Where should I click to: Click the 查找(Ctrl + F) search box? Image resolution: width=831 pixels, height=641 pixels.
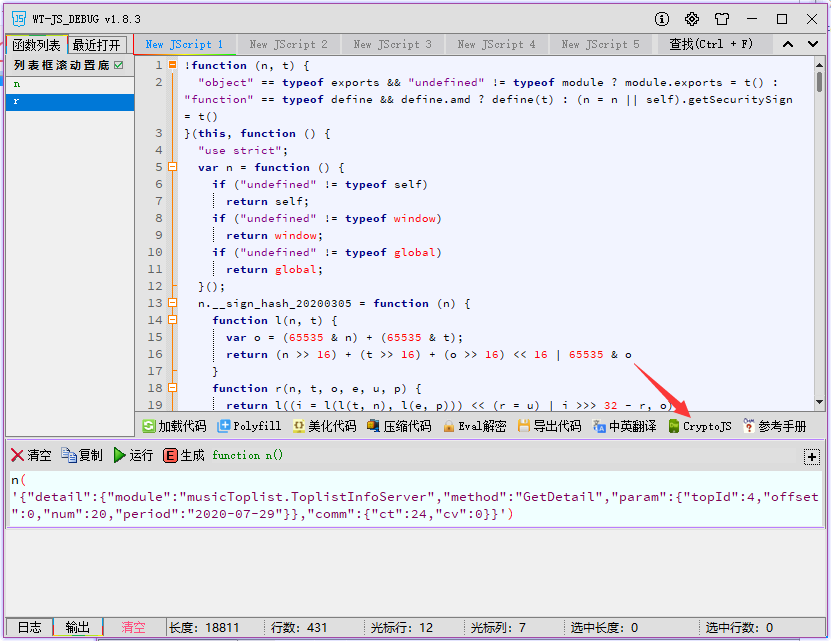pos(710,44)
